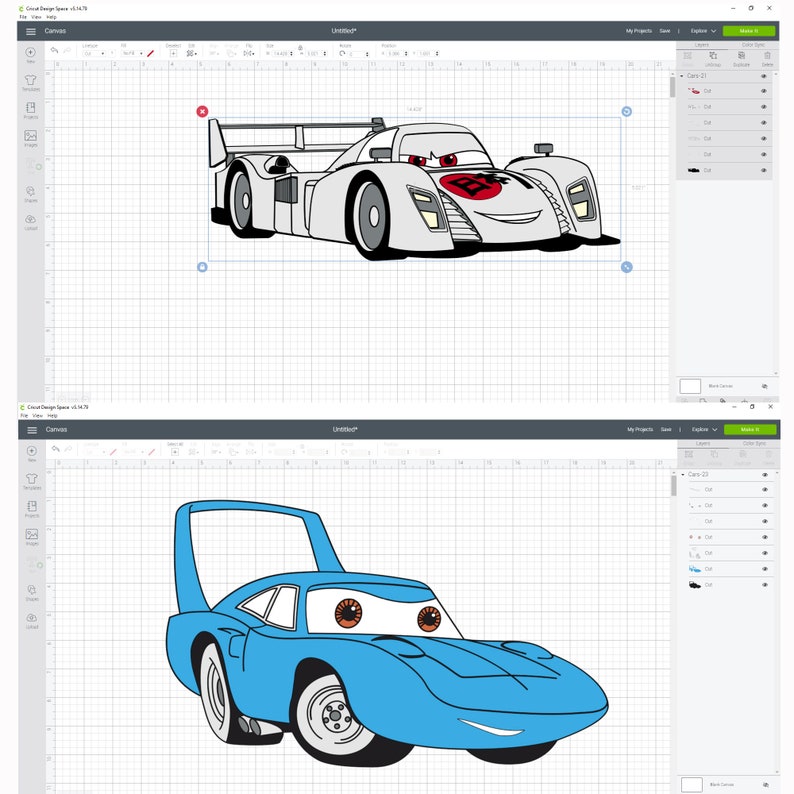Click Duplicate icon in top window Layers panel

pyautogui.click(x=741, y=55)
